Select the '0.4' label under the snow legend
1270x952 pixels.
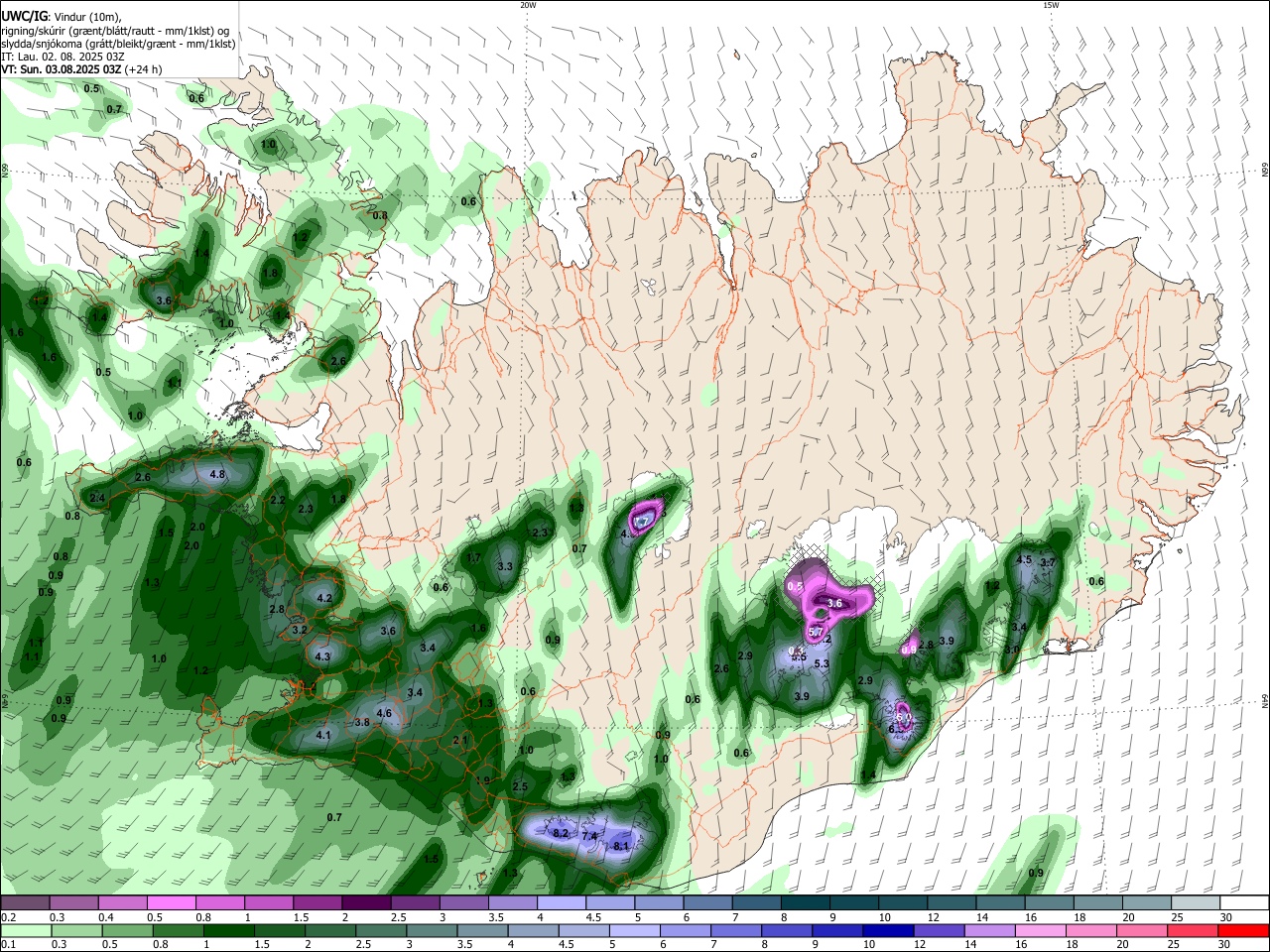pos(106,917)
